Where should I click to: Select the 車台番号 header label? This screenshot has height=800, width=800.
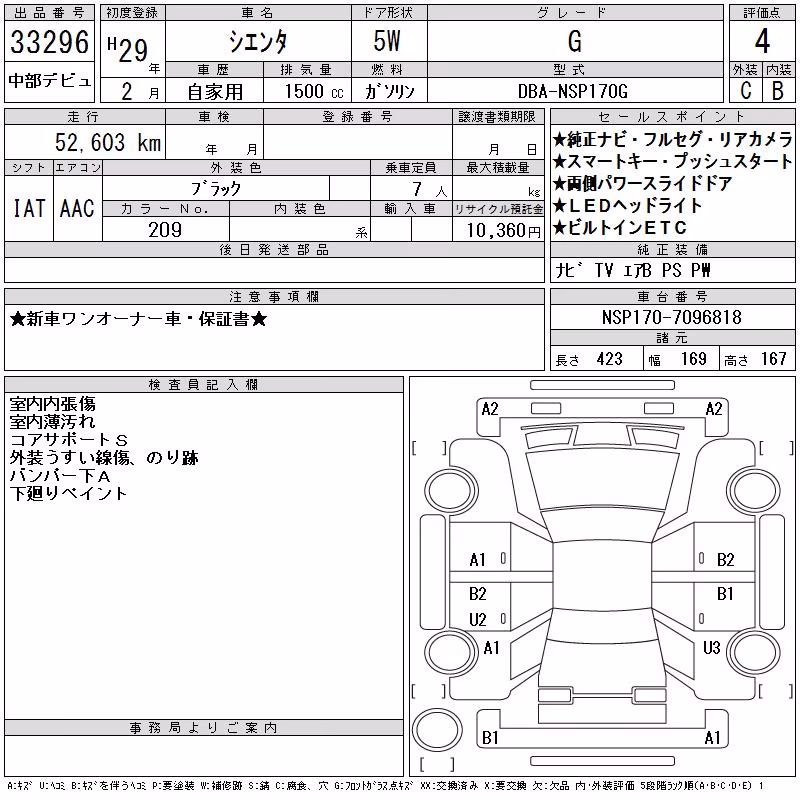[x=672, y=296]
